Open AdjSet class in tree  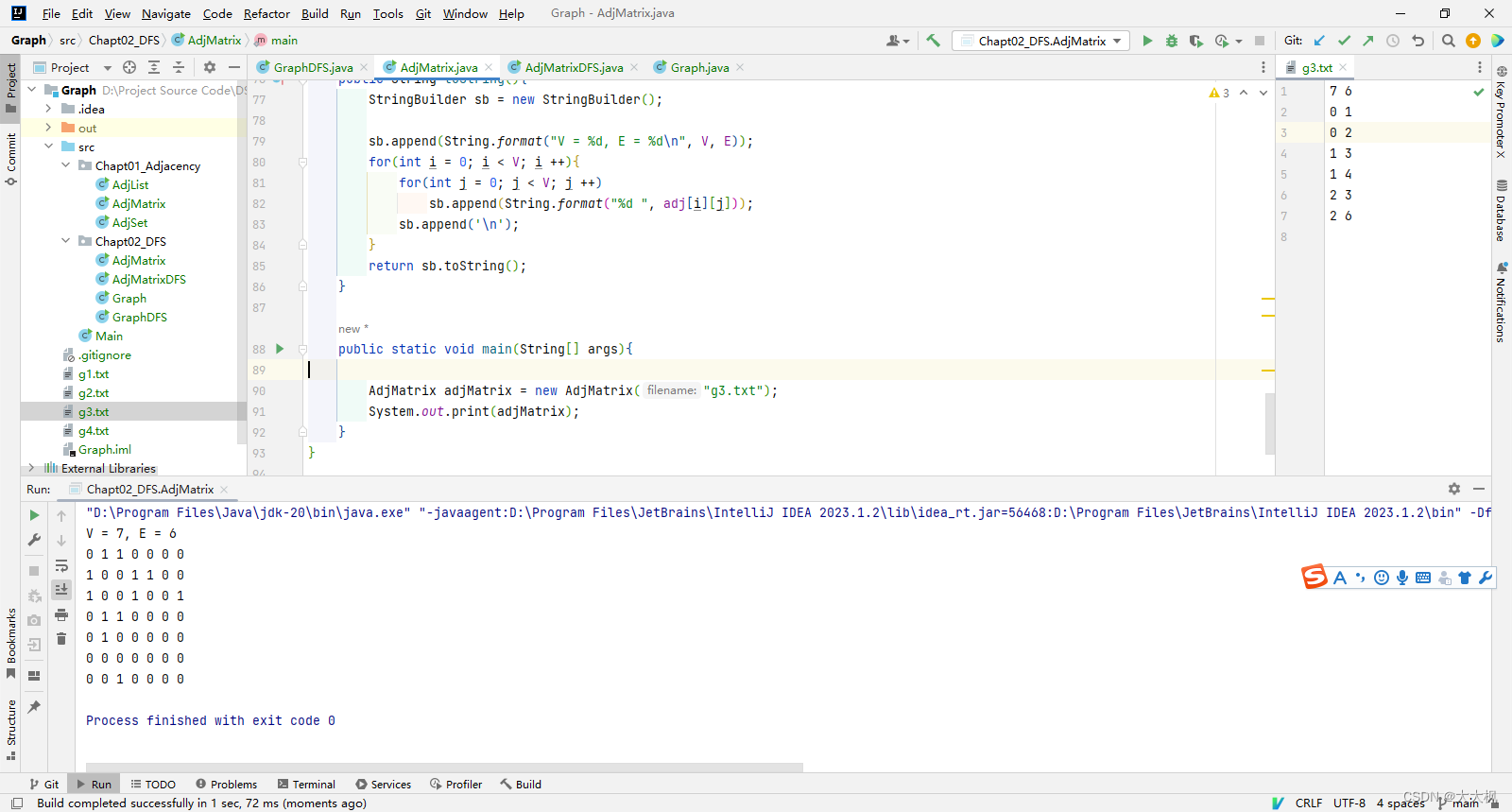click(129, 222)
